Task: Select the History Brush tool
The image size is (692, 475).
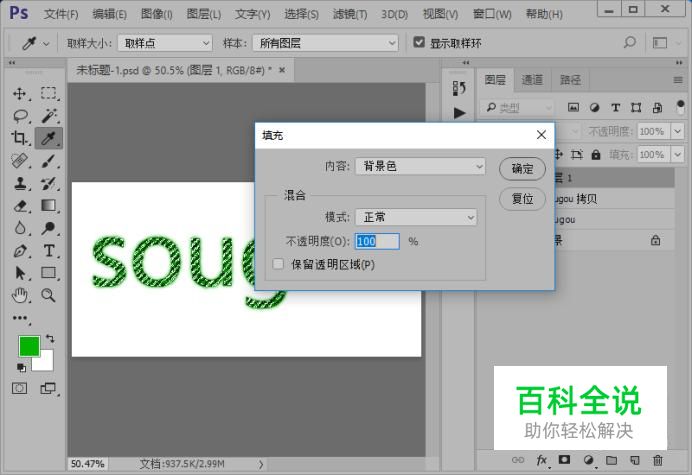Action: [x=49, y=183]
